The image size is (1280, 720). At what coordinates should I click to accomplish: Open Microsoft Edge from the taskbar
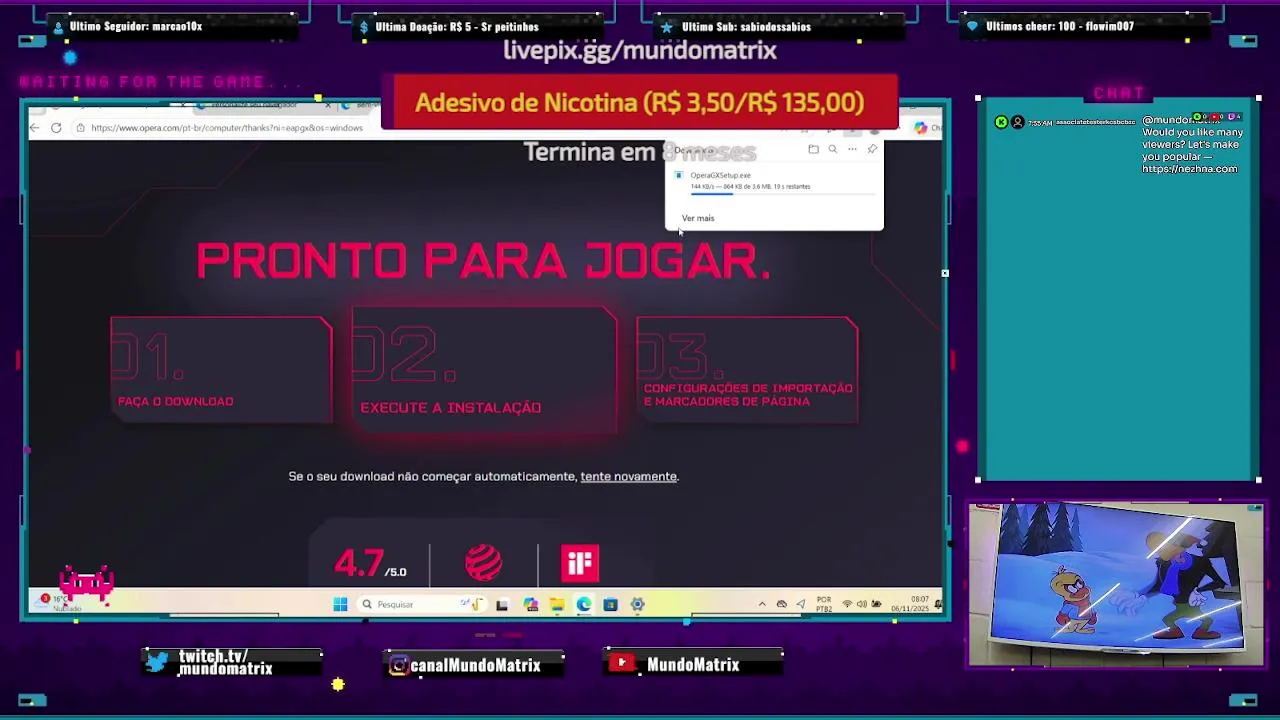[x=584, y=604]
